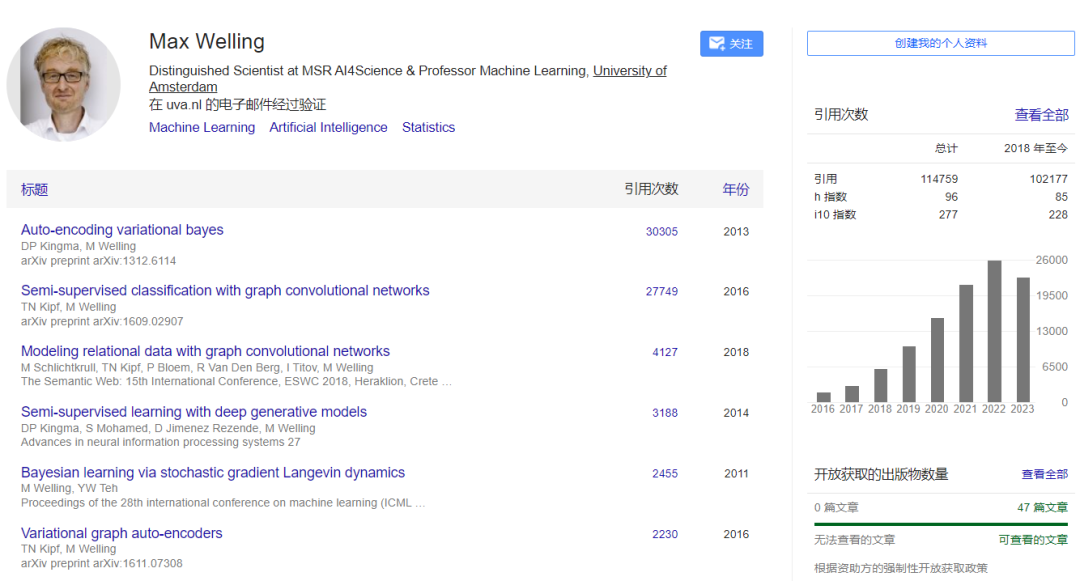Screen dimensions: 1080x581
Task: Click 创建我的个人资料 button
Action: click(x=941, y=44)
